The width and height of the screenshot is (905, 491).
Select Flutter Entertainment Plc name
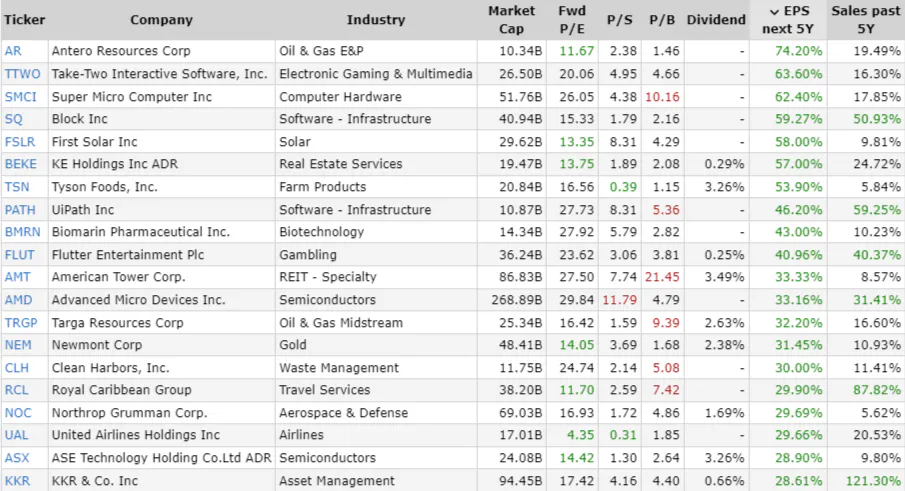point(128,255)
